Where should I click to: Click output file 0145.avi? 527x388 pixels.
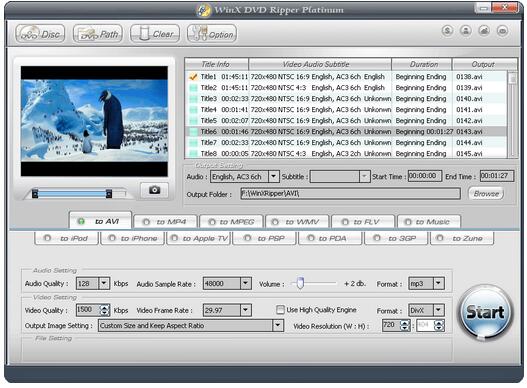469,154
